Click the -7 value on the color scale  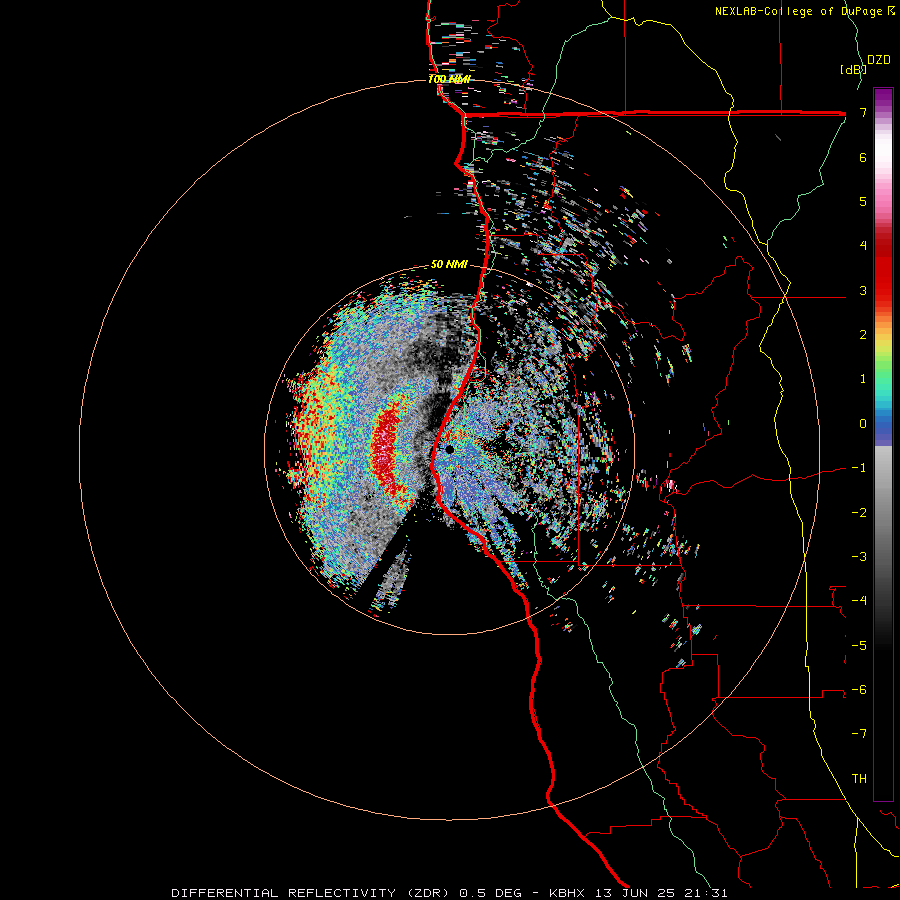859,734
